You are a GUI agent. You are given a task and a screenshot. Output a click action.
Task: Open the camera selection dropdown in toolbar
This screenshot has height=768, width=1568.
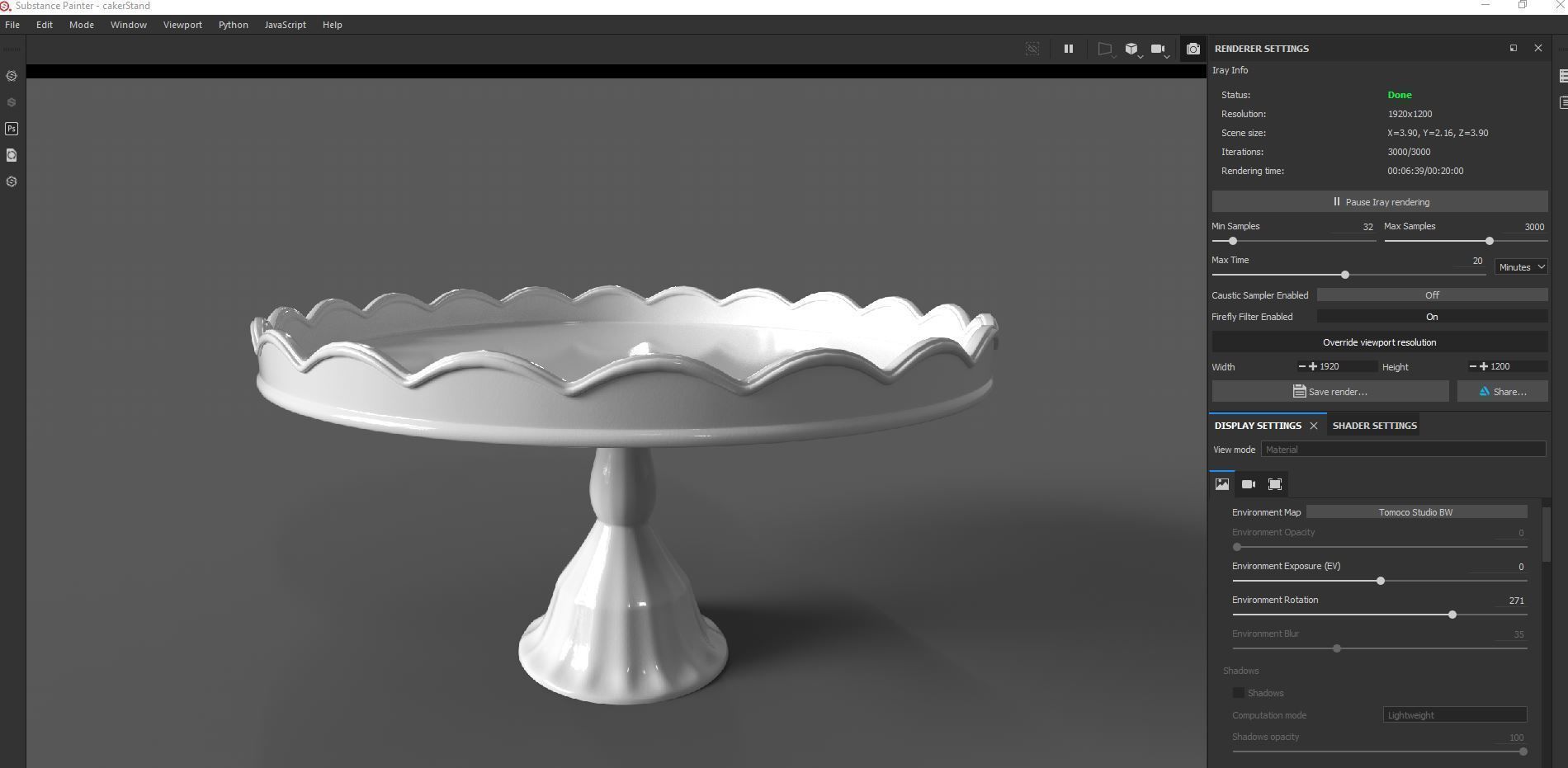click(1159, 49)
